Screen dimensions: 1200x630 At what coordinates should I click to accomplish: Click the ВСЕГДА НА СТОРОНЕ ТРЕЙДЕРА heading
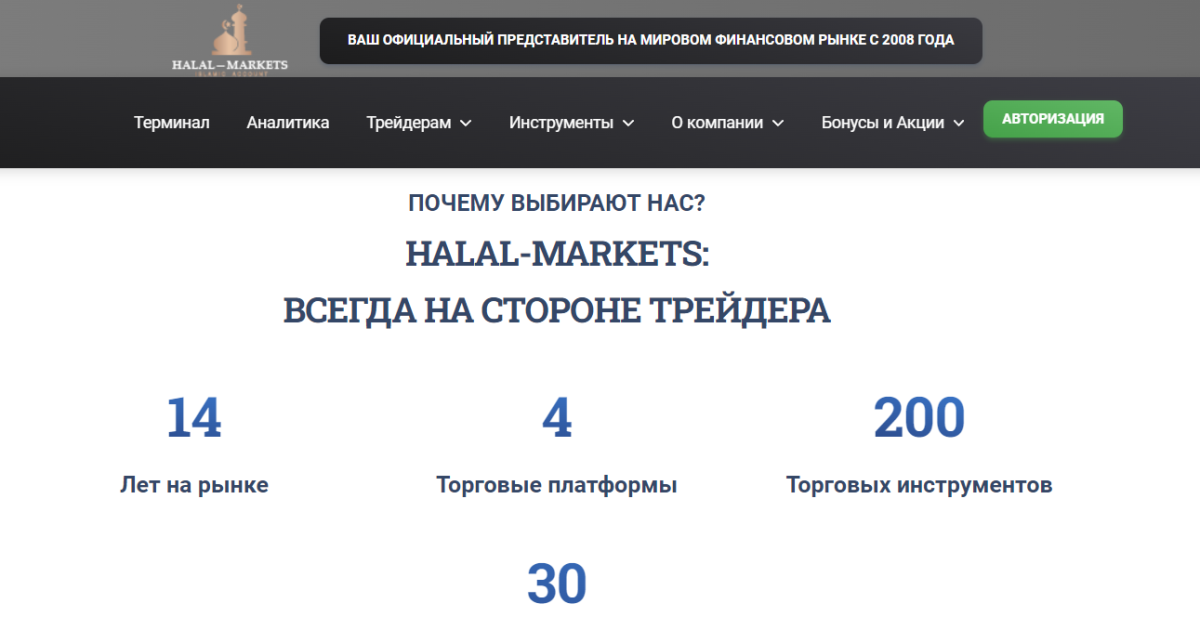[557, 310]
